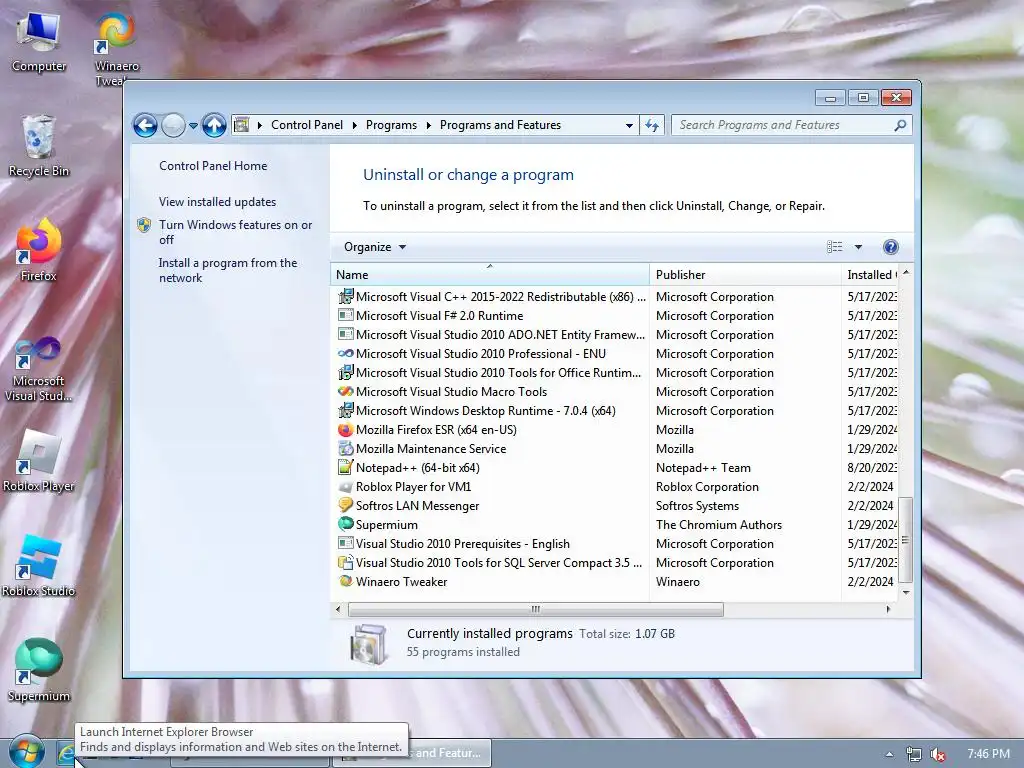Click Softros Systems publisher cell
The width and height of the screenshot is (1024, 768).
[x=697, y=505]
